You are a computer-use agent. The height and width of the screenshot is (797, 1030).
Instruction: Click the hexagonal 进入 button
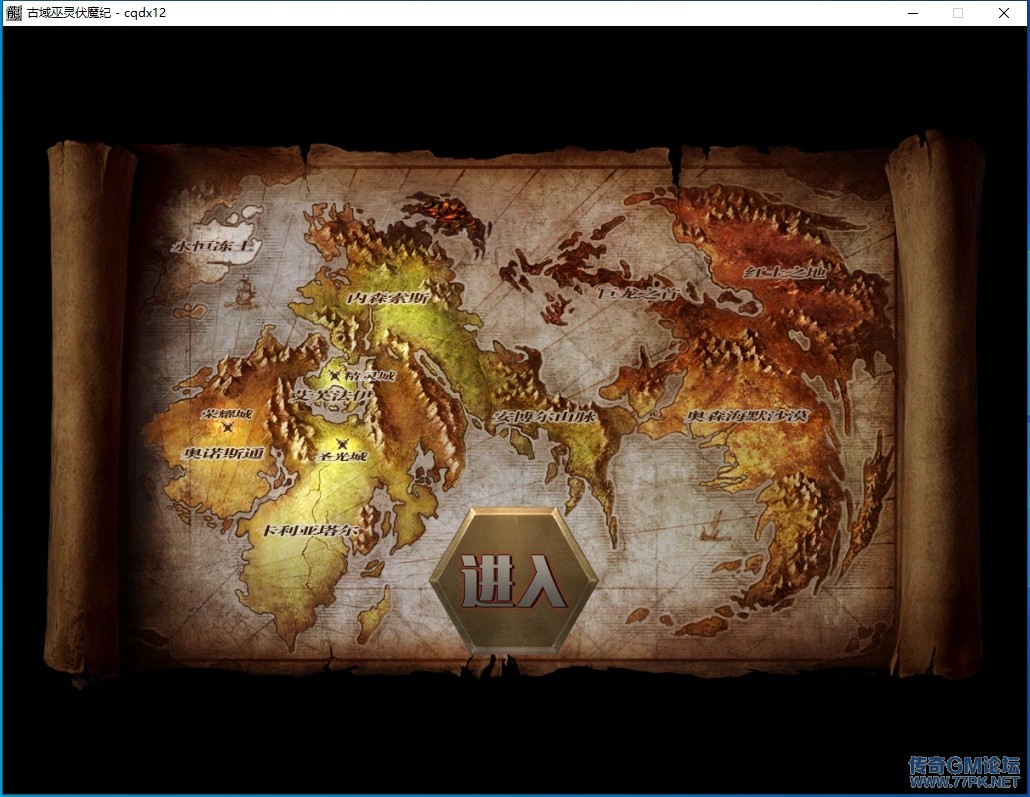[x=514, y=581]
